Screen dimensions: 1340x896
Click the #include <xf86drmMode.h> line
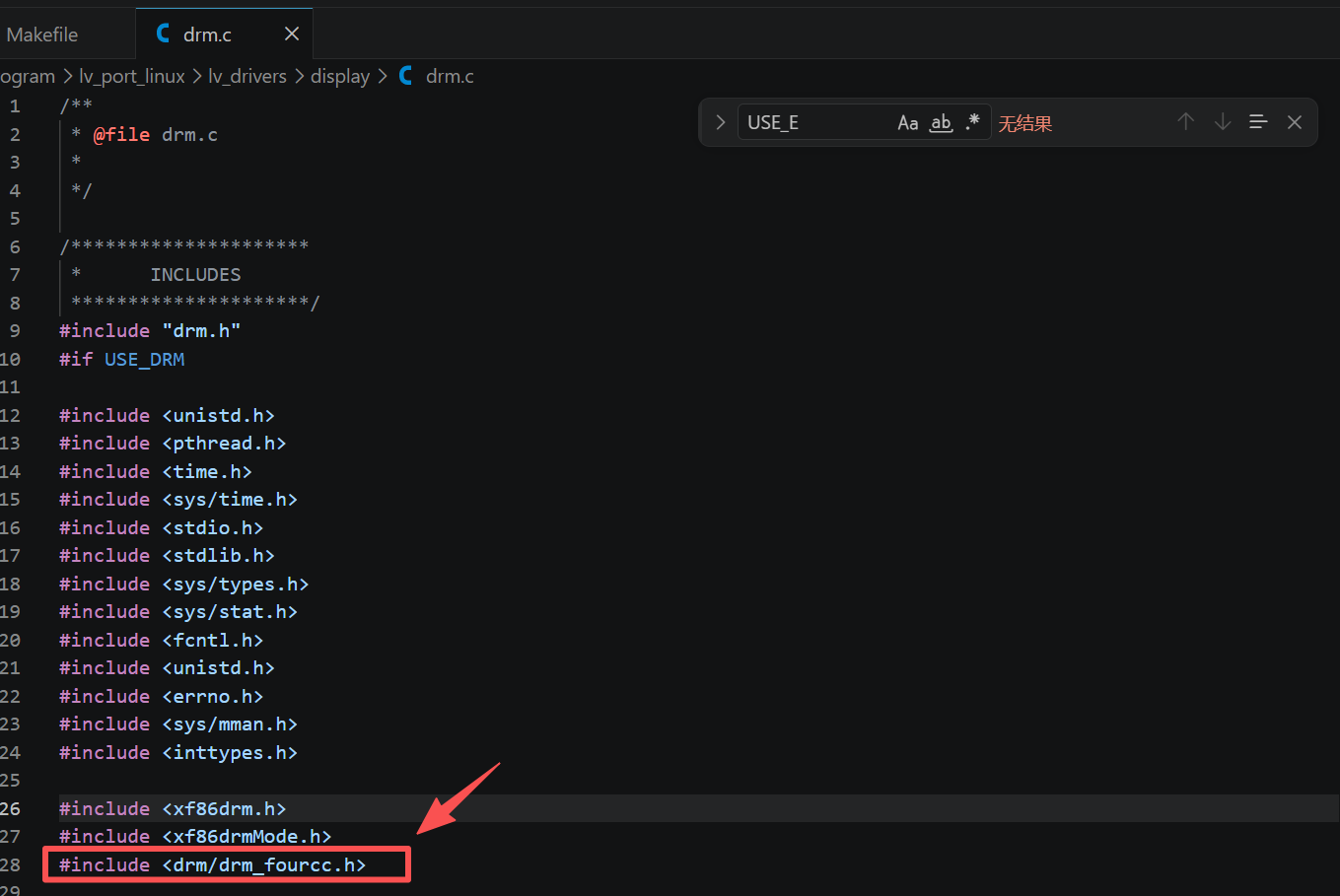click(195, 837)
